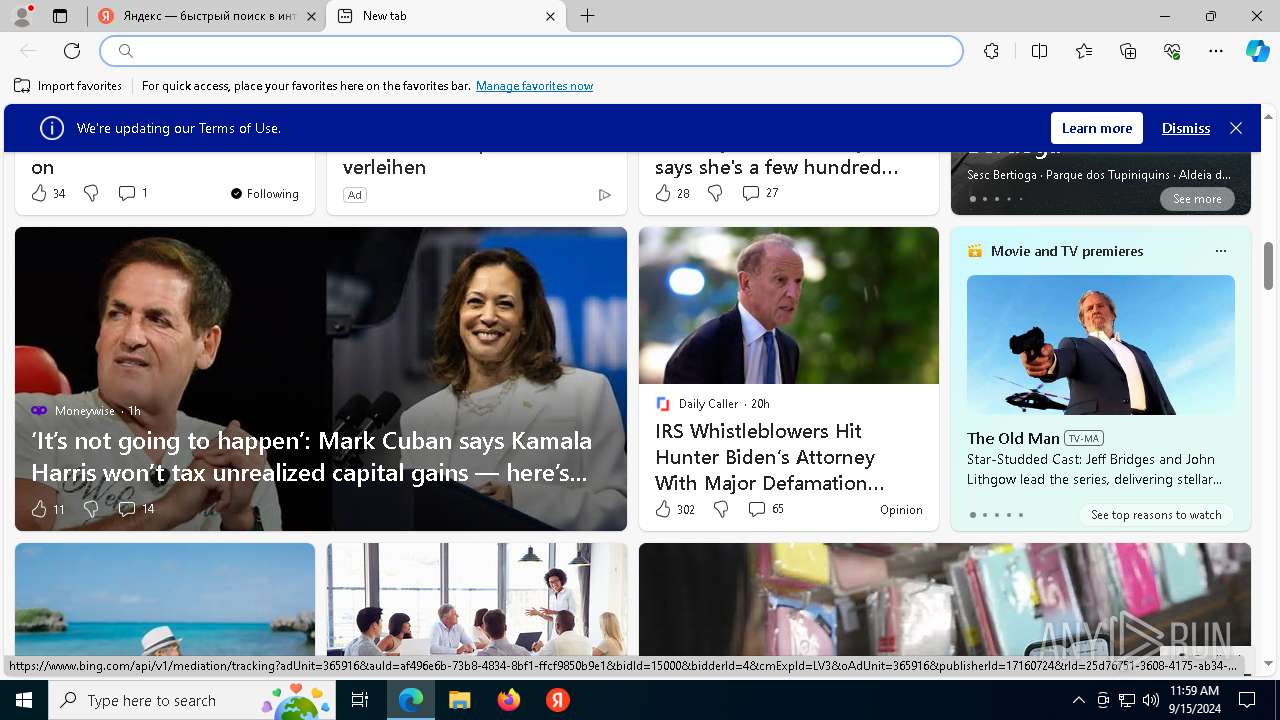Open the office meeting article thumbnail
Viewport: 1280px width, 720px height.
(477, 599)
